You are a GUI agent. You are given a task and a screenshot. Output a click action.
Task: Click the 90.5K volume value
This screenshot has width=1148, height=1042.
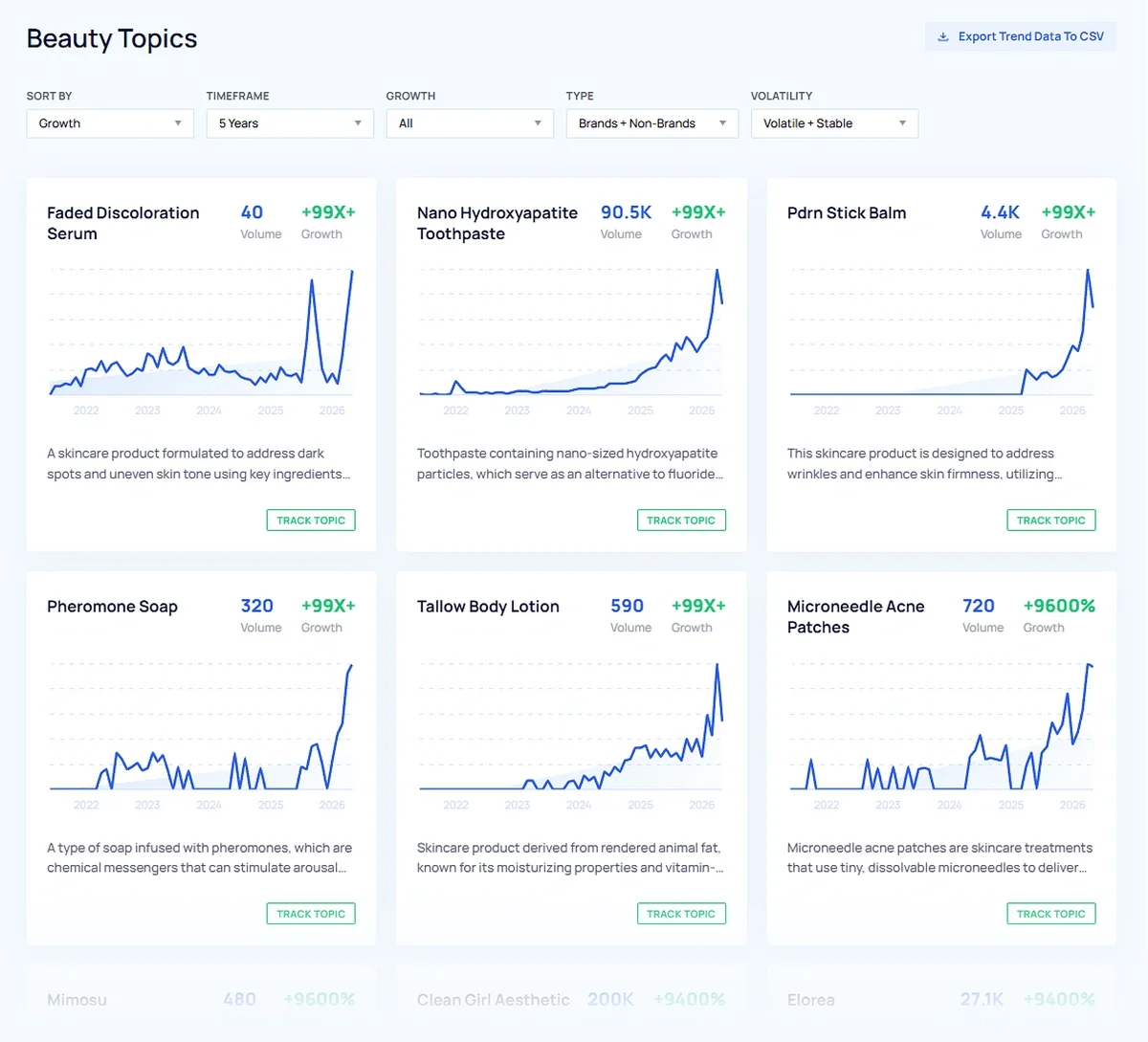[626, 212]
